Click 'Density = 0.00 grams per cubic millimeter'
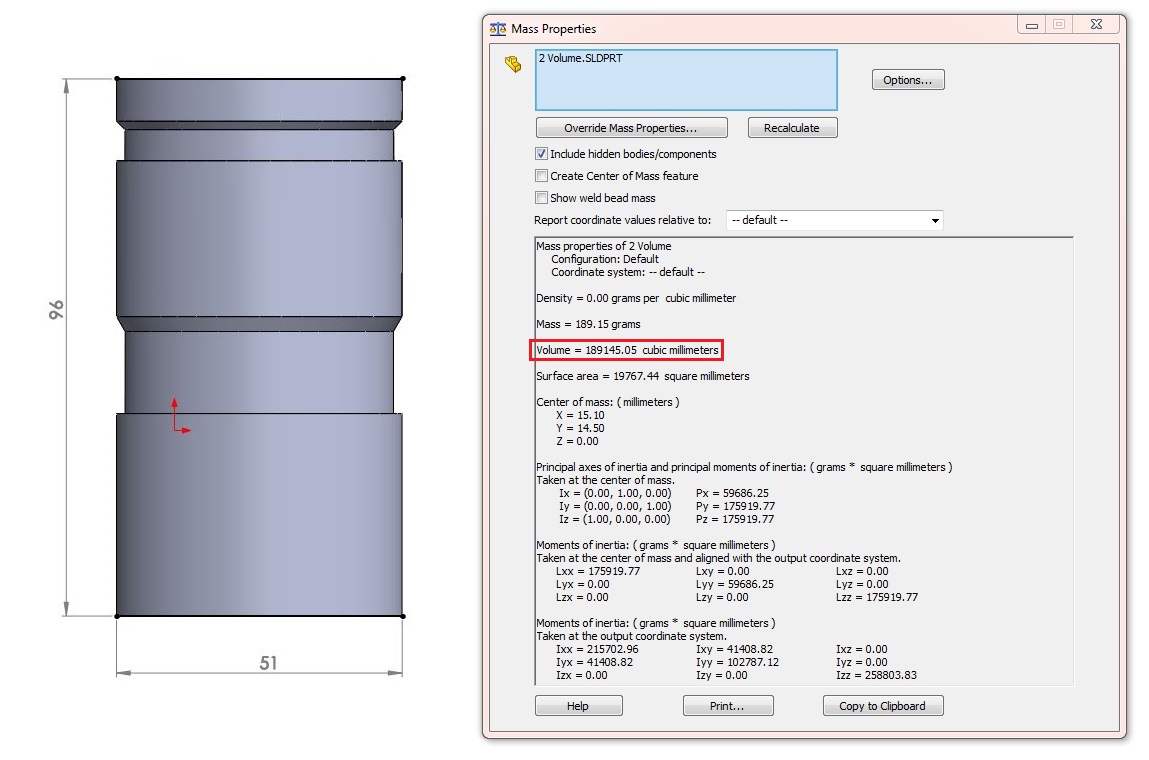The height and width of the screenshot is (760, 1149). click(x=636, y=298)
